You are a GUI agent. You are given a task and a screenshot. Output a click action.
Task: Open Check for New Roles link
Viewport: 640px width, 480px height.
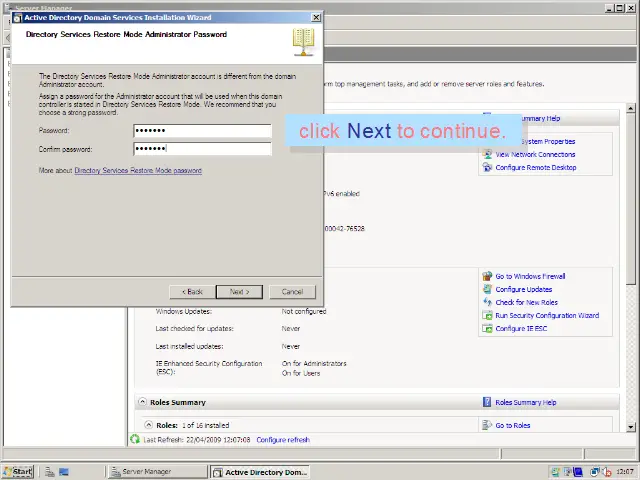(527, 302)
